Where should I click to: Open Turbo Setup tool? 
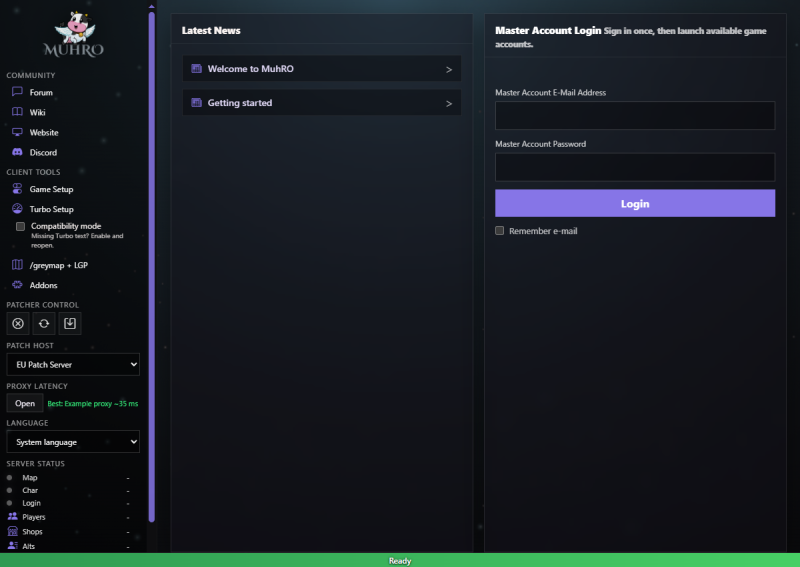click(x=52, y=209)
